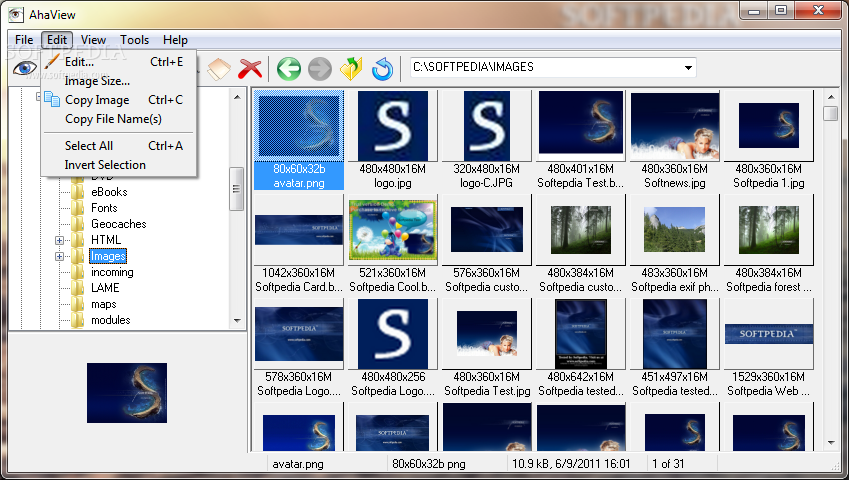Click the thumbnail pane scrollbar thumb
The height and width of the screenshot is (480, 849).
point(831,114)
